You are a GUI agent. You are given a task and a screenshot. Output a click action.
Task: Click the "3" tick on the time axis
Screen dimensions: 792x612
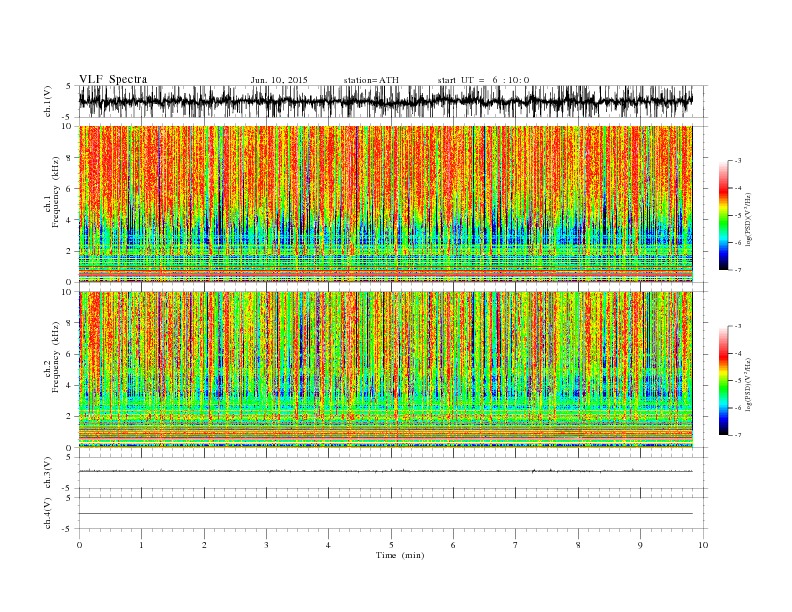(x=266, y=545)
